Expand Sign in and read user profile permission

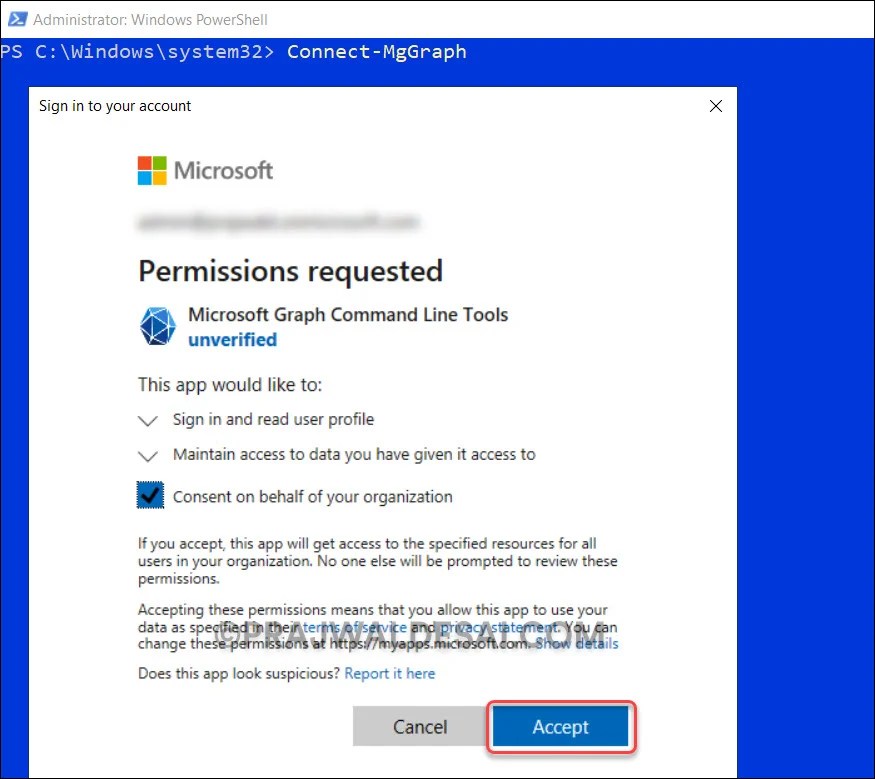(x=147, y=421)
